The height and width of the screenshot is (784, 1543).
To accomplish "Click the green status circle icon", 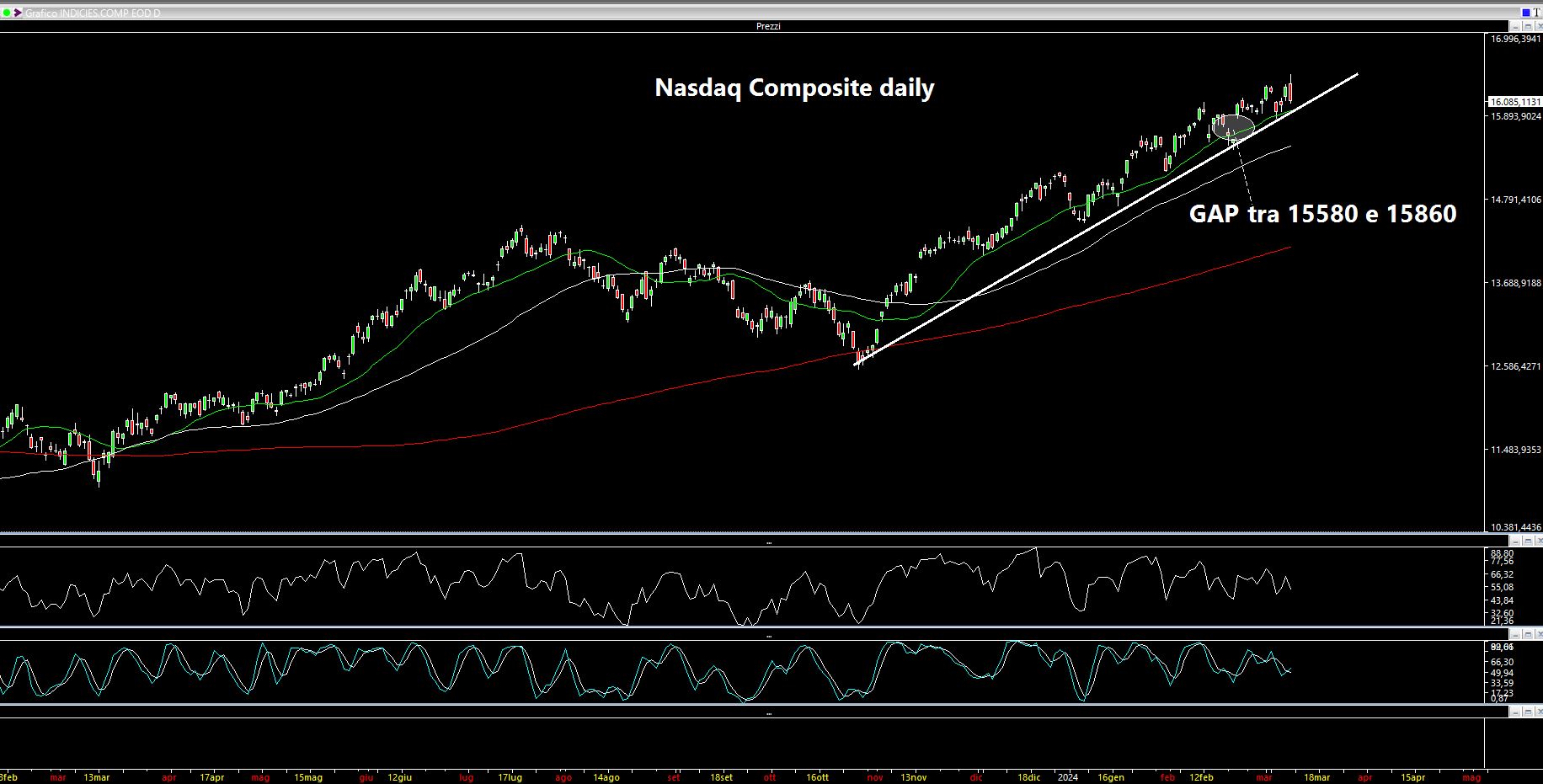I will coord(7,13).
